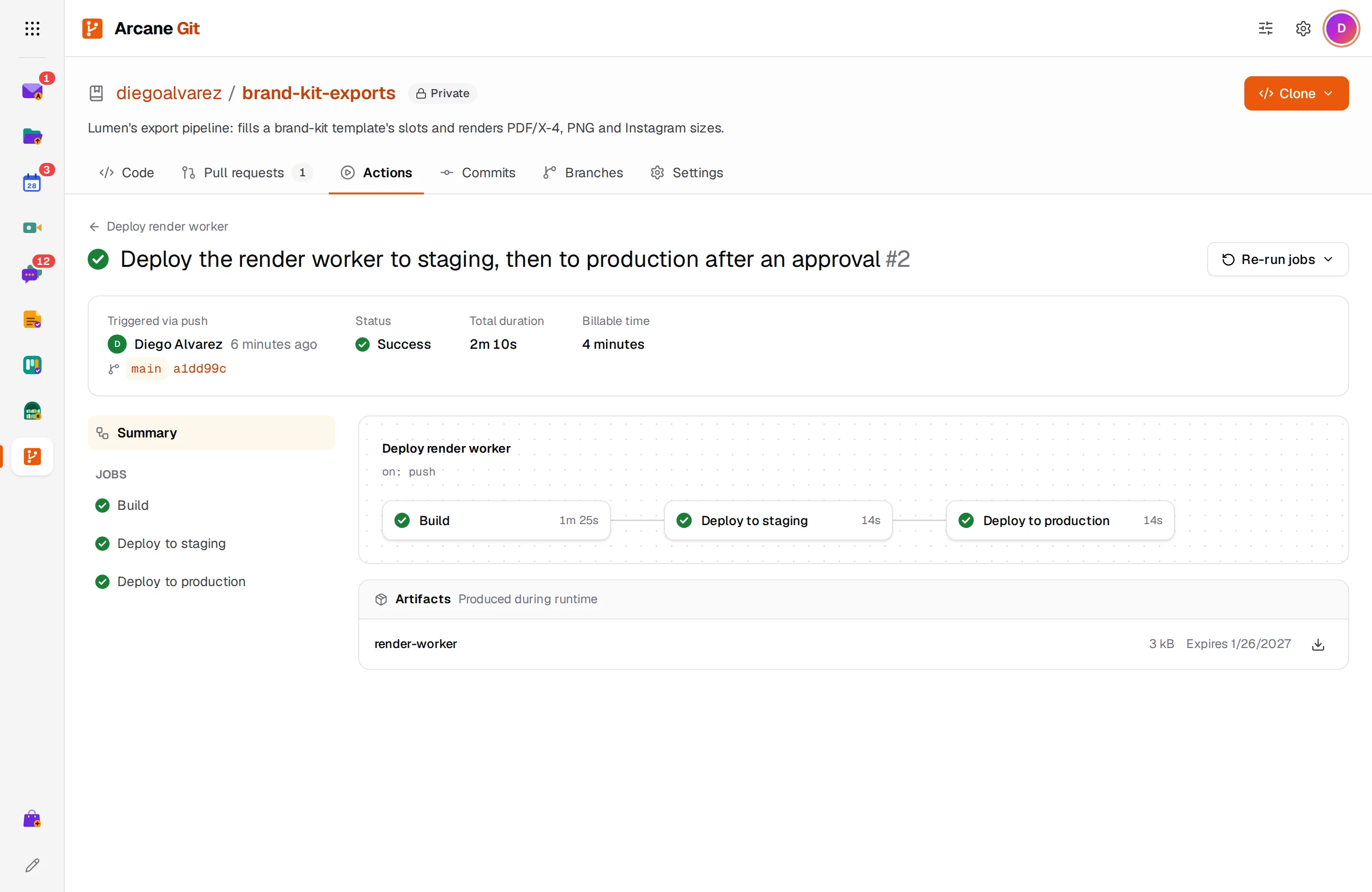Screen dimensions: 1372x892
Task: Switch to the Branches tab
Action: [x=583, y=172]
